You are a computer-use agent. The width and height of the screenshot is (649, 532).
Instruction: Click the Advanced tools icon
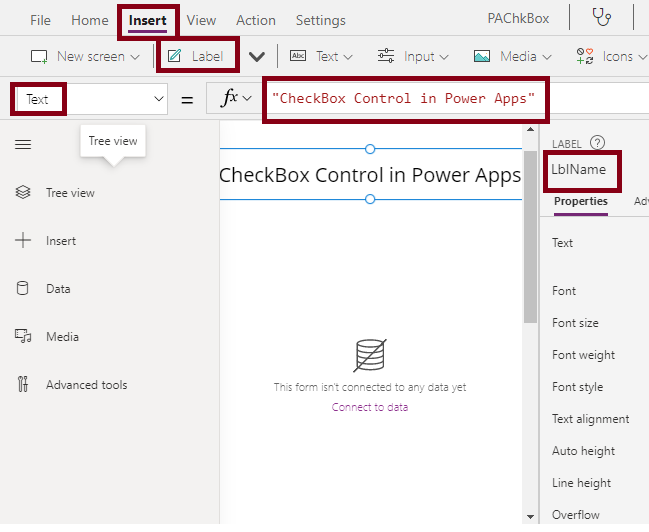tap(23, 384)
